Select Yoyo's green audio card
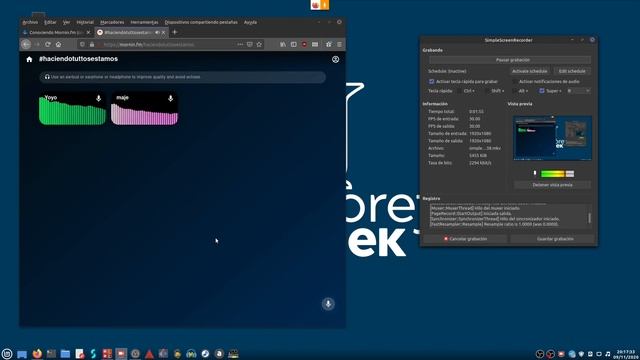This screenshot has width=640, height=360. [72, 109]
